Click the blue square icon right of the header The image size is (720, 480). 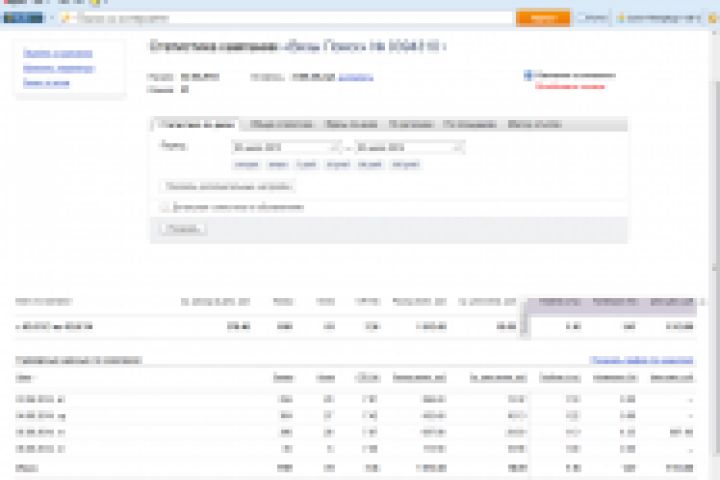point(528,75)
